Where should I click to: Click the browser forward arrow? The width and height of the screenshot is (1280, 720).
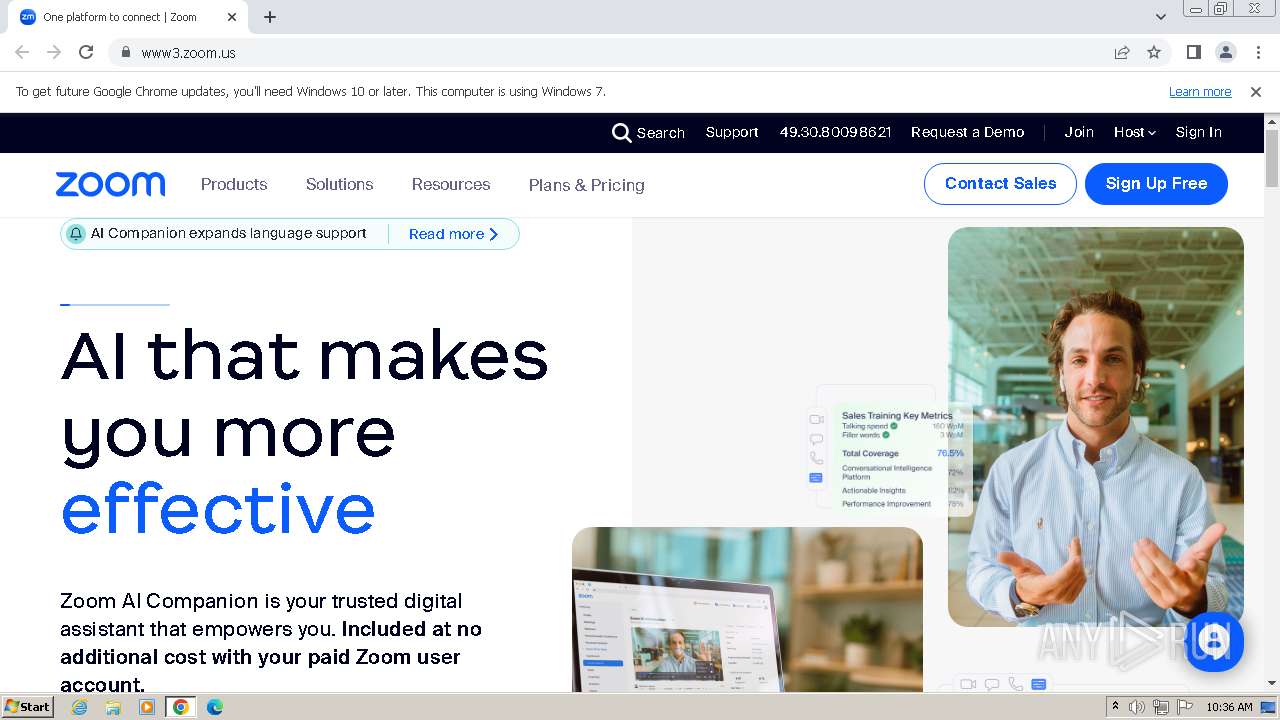[54, 52]
